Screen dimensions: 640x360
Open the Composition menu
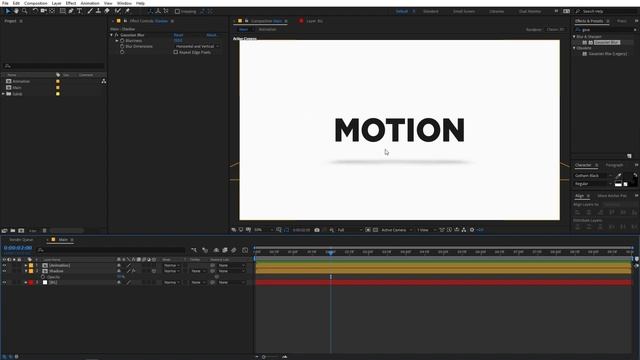pyautogui.click(x=36, y=3)
